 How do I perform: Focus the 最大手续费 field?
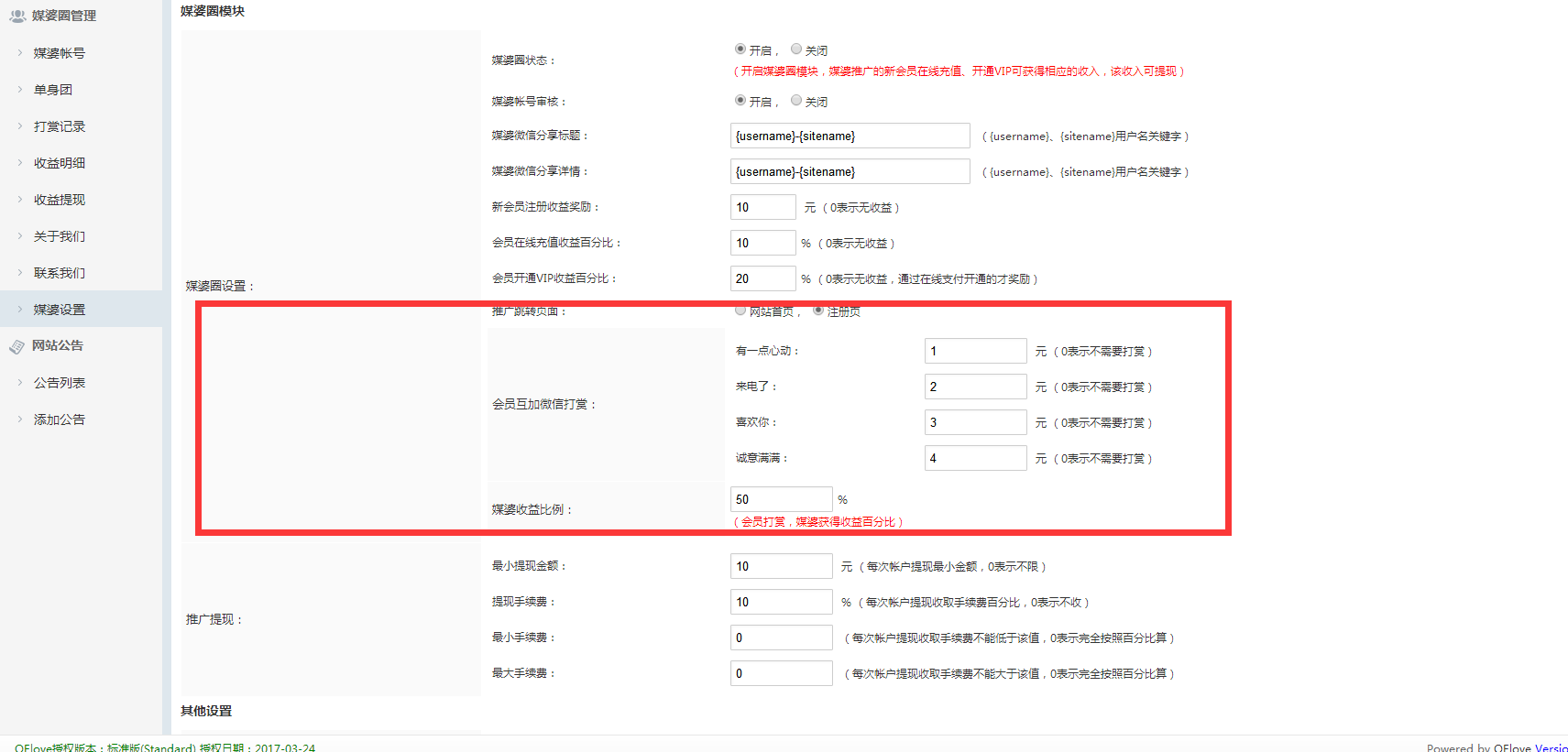782,673
